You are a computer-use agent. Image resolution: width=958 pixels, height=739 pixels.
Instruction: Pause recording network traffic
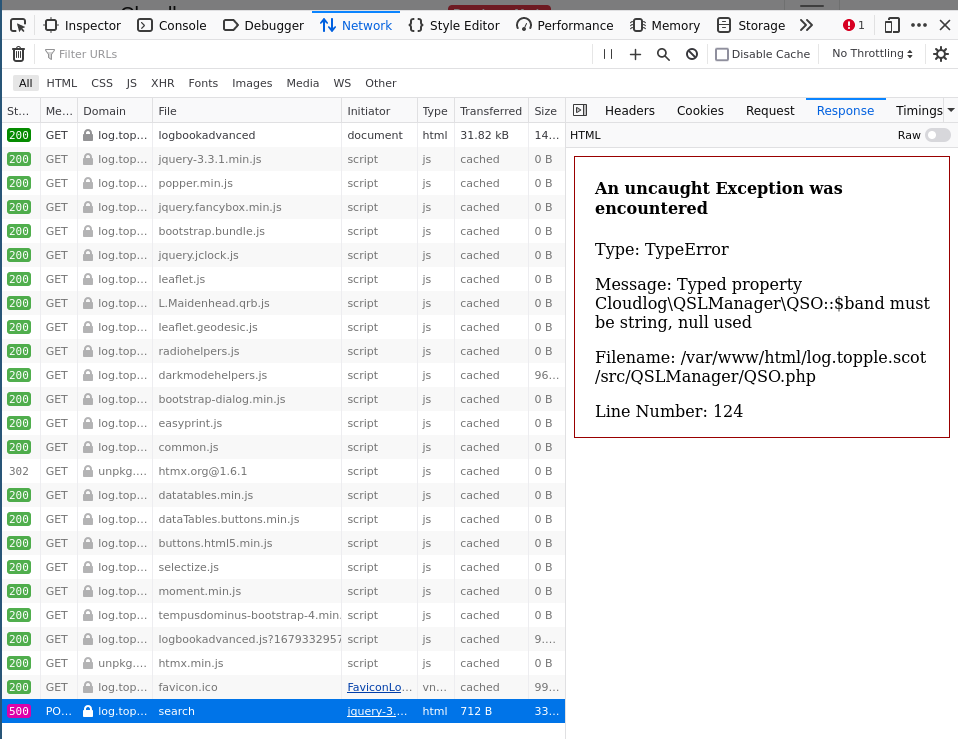click(x=609, y=54)
